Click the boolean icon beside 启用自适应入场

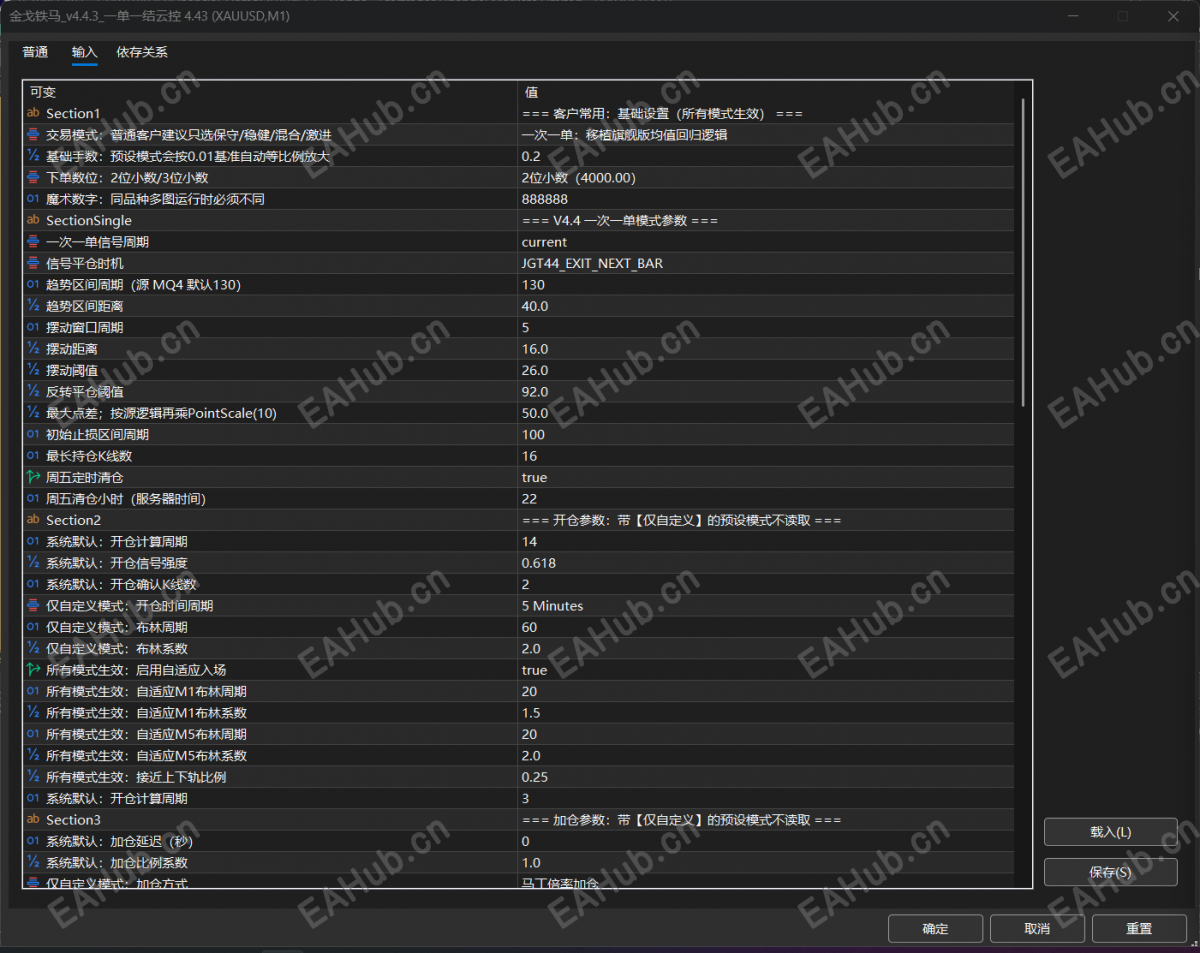pos(33,670)
